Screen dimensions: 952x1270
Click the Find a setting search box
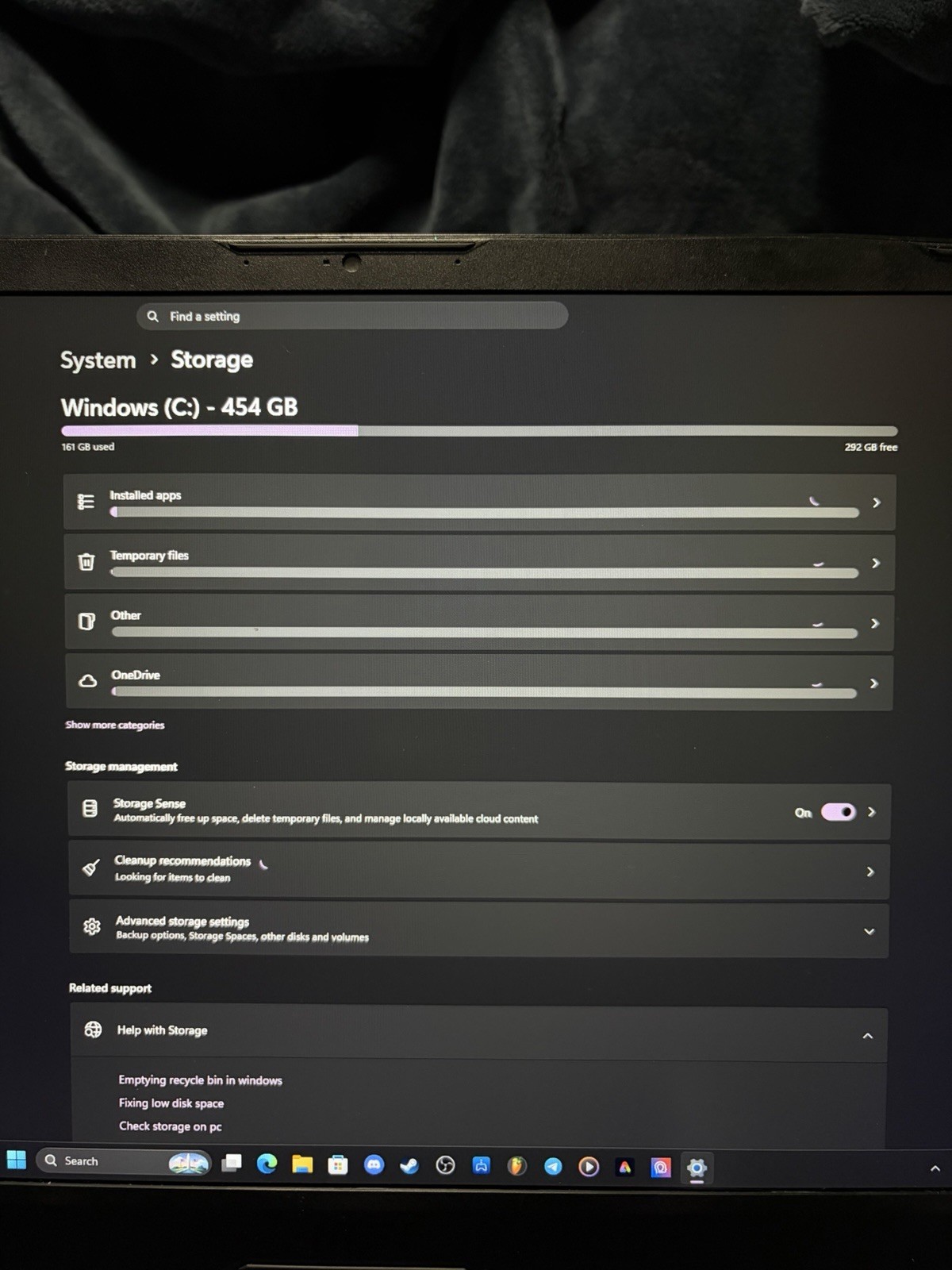[x=352, y=316]
